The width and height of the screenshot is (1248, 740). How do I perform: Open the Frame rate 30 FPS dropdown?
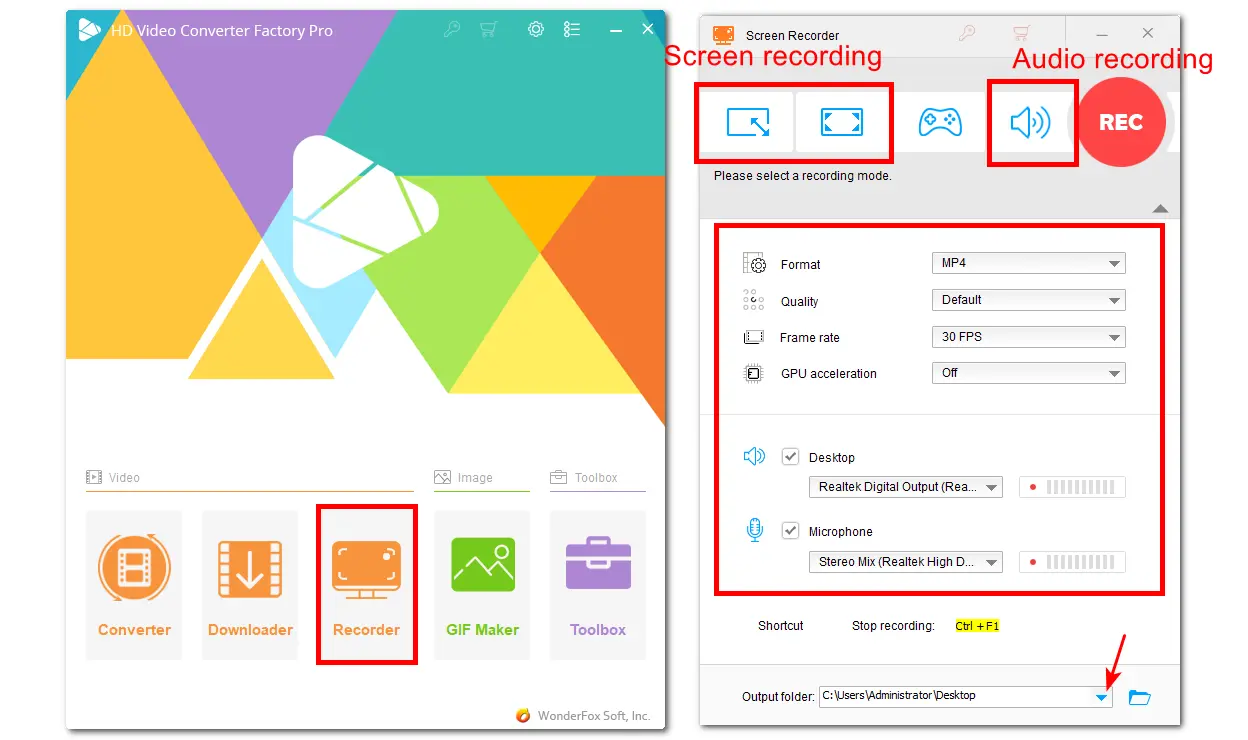1028,337
